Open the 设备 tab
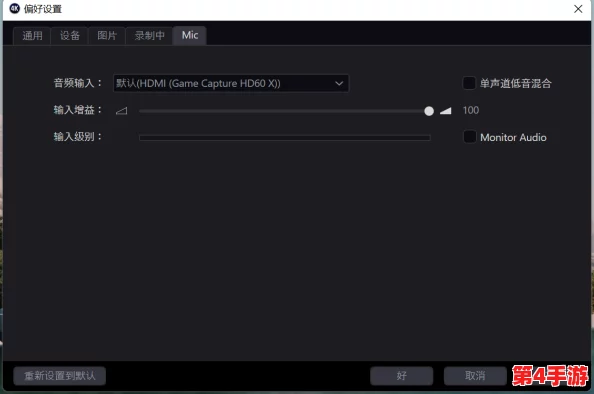 (69, 36)
